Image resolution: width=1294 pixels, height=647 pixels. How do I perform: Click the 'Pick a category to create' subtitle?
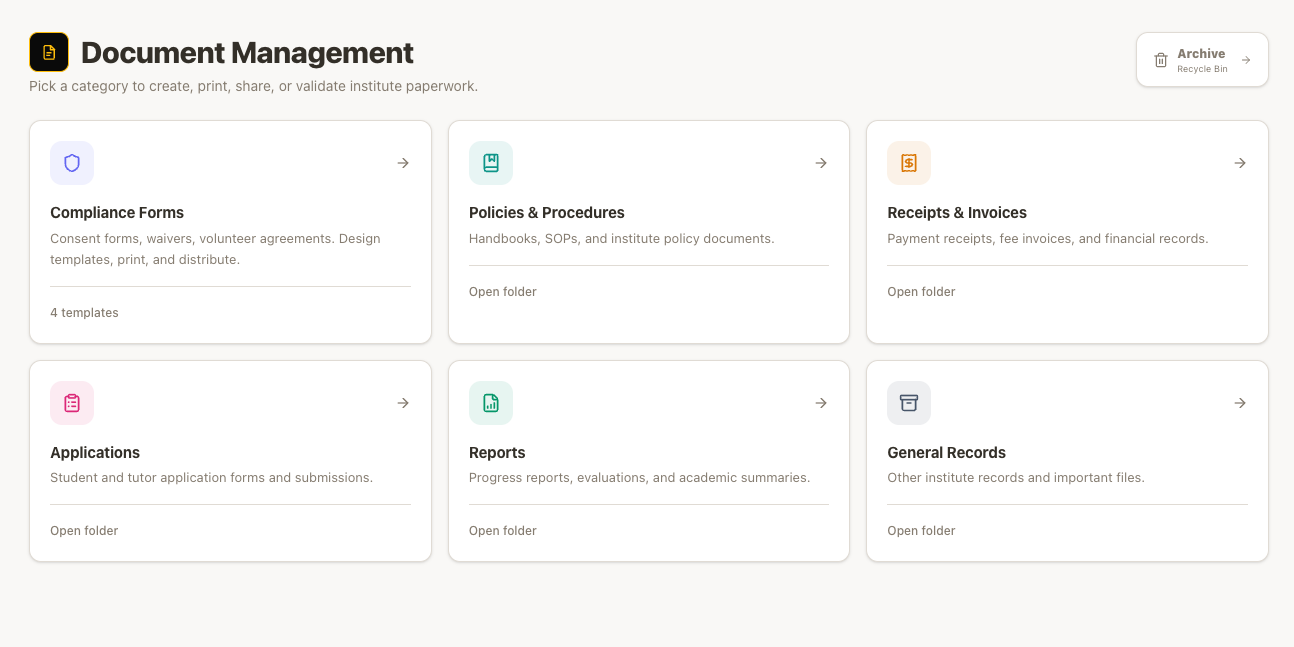[254, 86]
